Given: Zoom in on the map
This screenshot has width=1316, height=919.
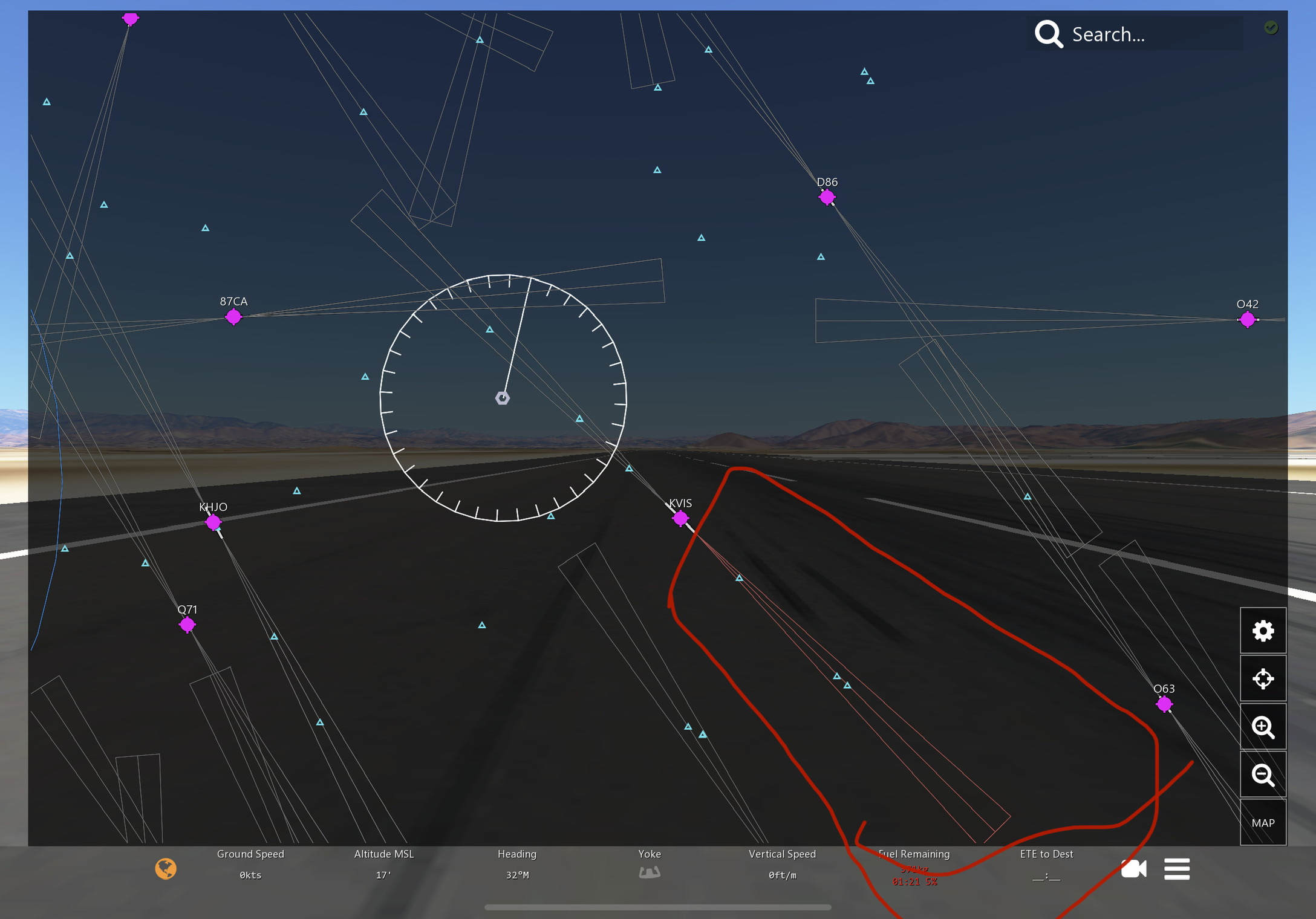Looking at the screenshot, I should pos(1263,727).
